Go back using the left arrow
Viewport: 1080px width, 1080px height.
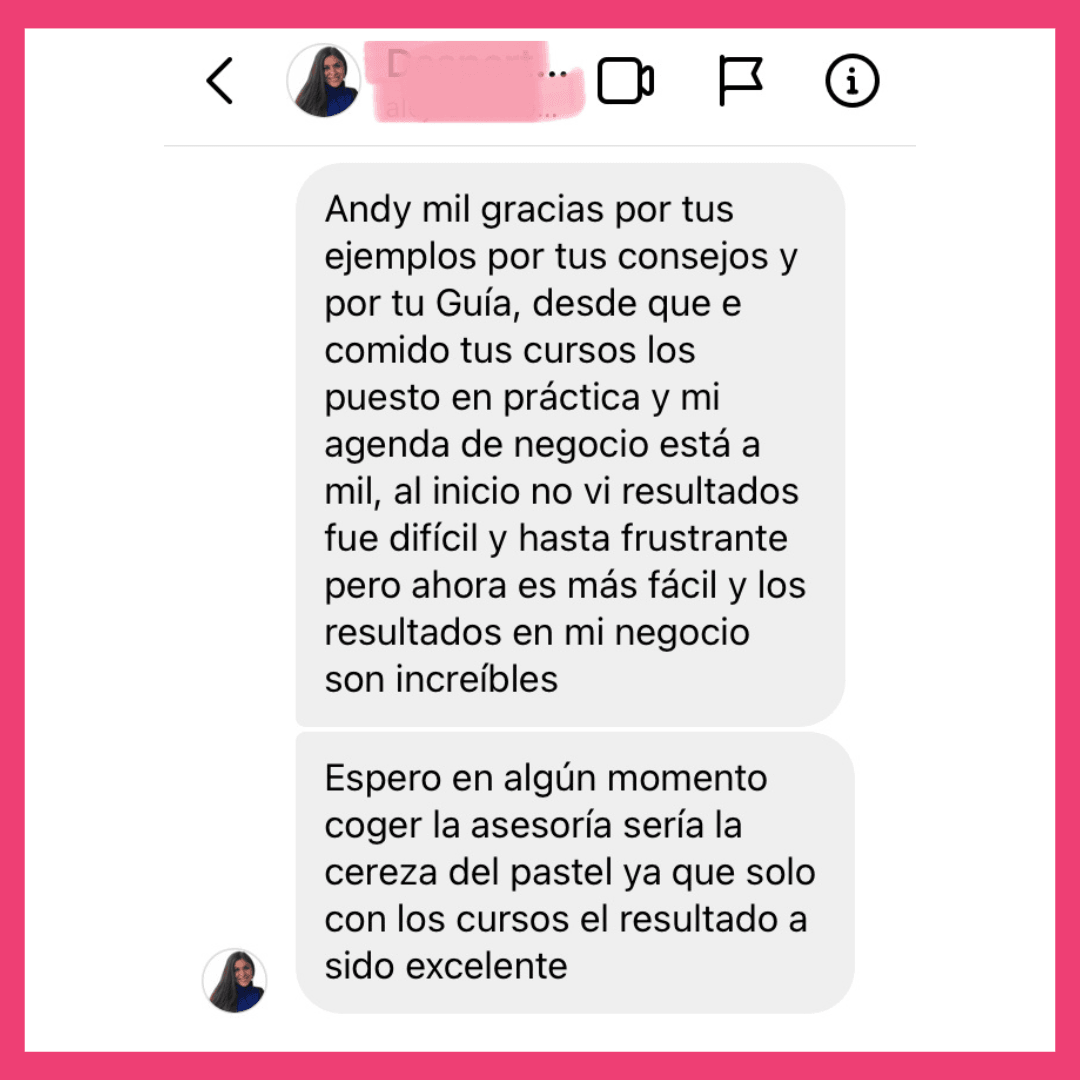220,81
